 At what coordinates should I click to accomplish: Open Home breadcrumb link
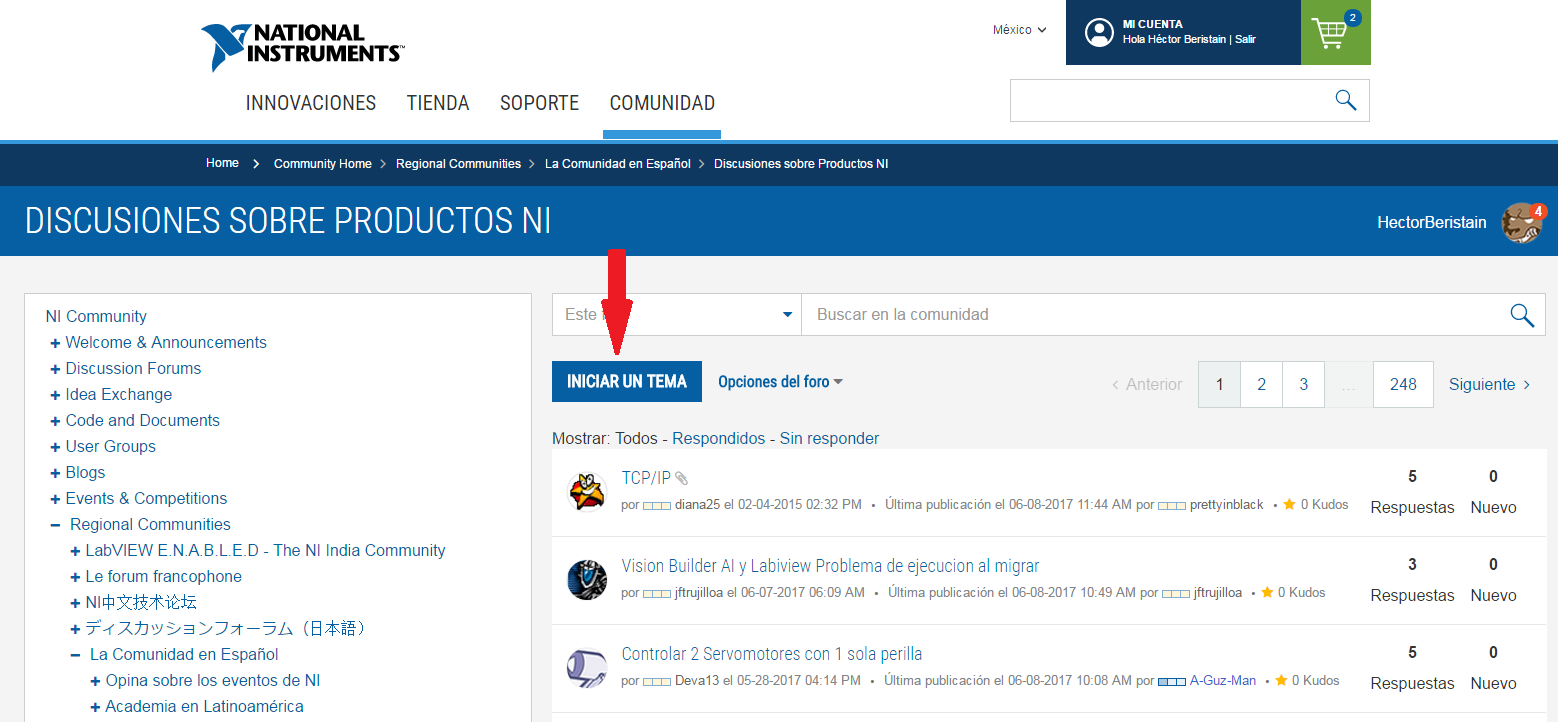(x=222, y=163)
